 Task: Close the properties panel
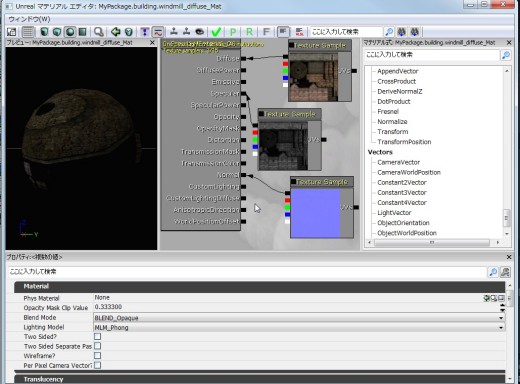click(509, 257)
